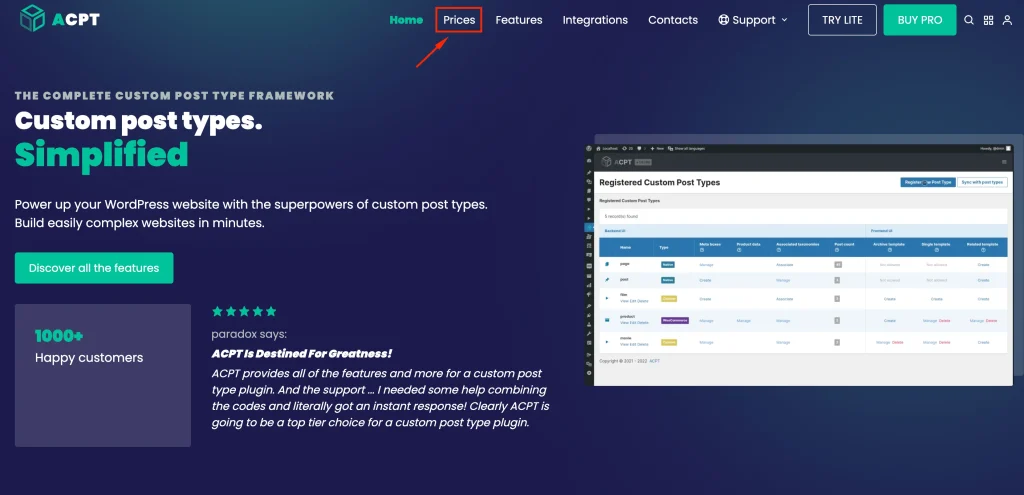Image resolution: width=1024 pixels, height=495 pixels.
Task: Select the Contacts menu item
Action: tap(673, 20)
